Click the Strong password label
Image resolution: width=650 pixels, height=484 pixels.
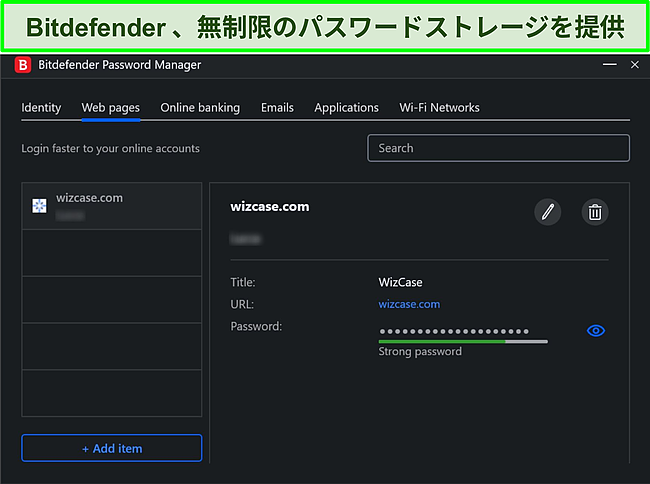[x=420, y=351]
